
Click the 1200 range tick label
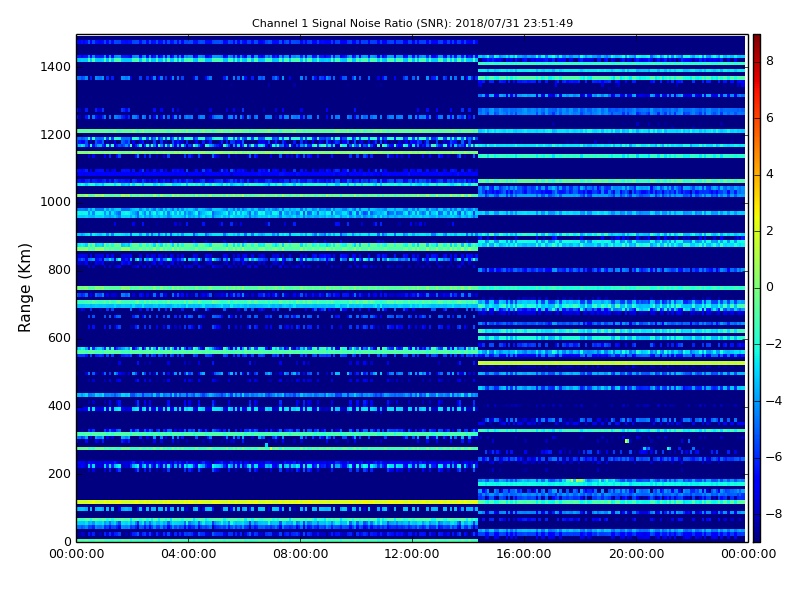55,135
